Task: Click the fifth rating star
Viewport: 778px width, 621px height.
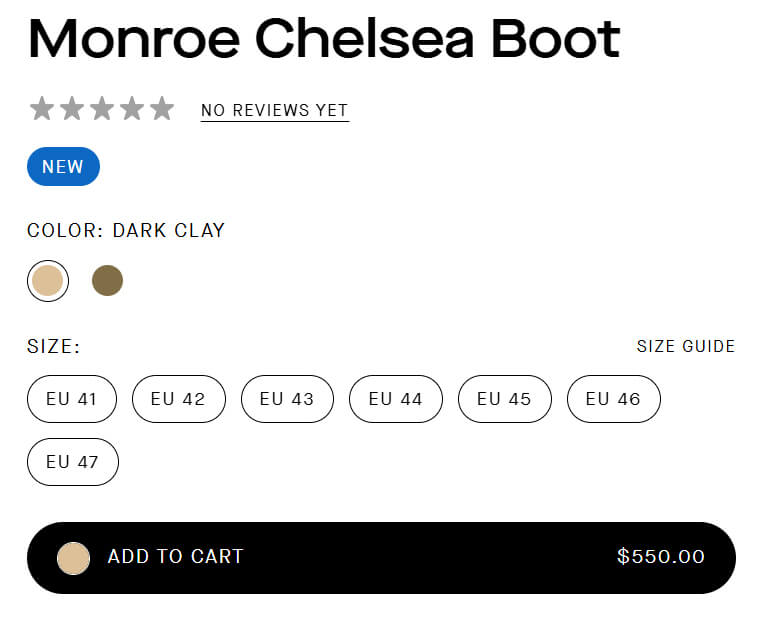Action: tap(162, 108)
